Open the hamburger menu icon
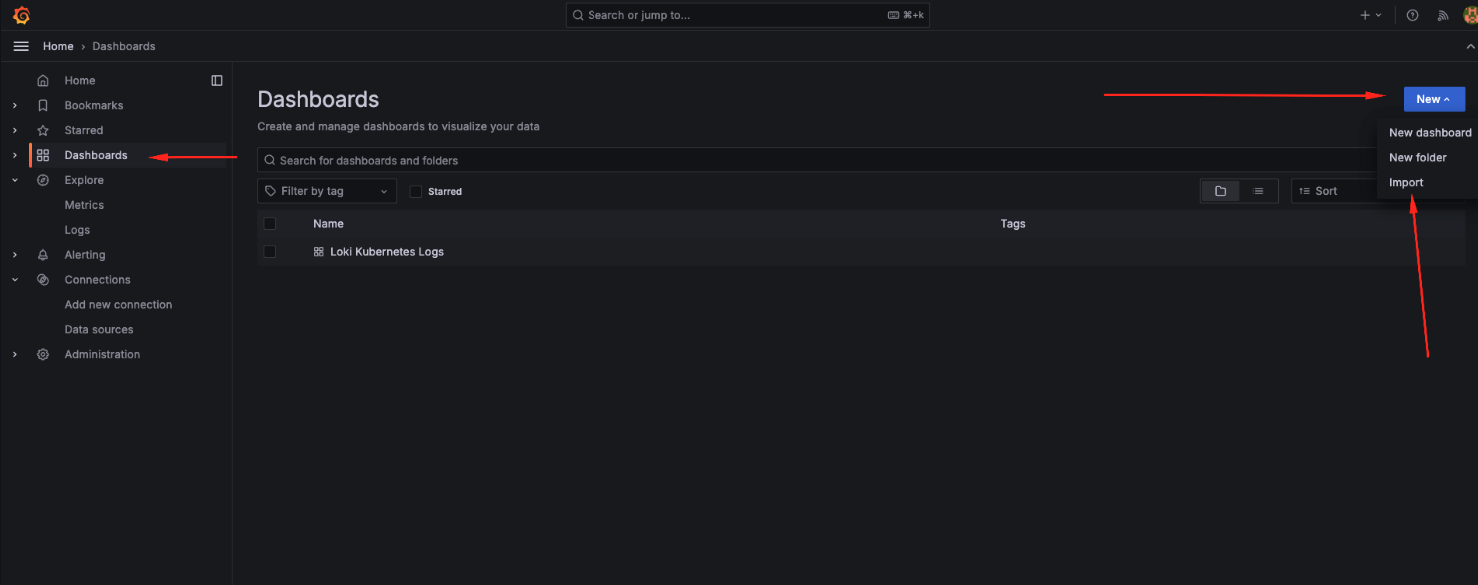 (x=21, y=46)
